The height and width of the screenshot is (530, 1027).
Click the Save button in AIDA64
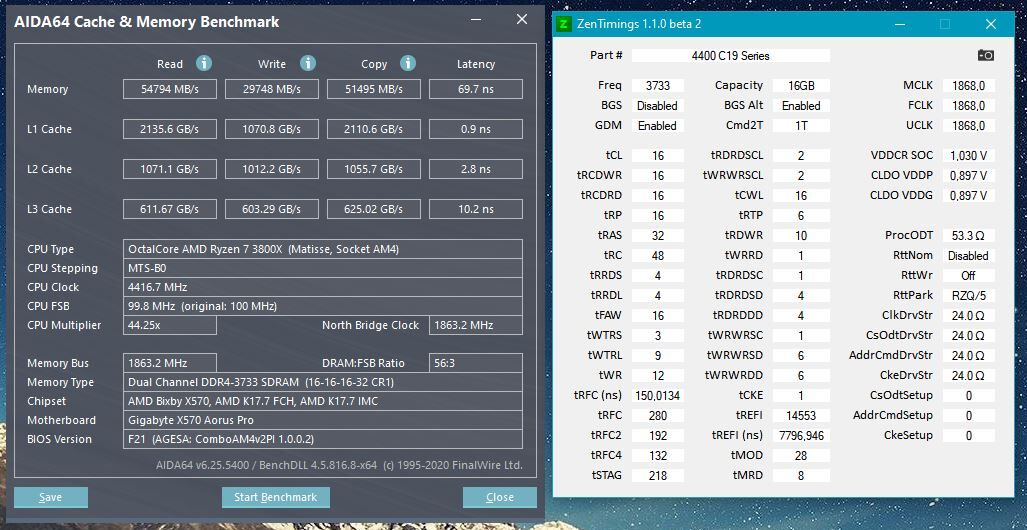click(50, 497)
